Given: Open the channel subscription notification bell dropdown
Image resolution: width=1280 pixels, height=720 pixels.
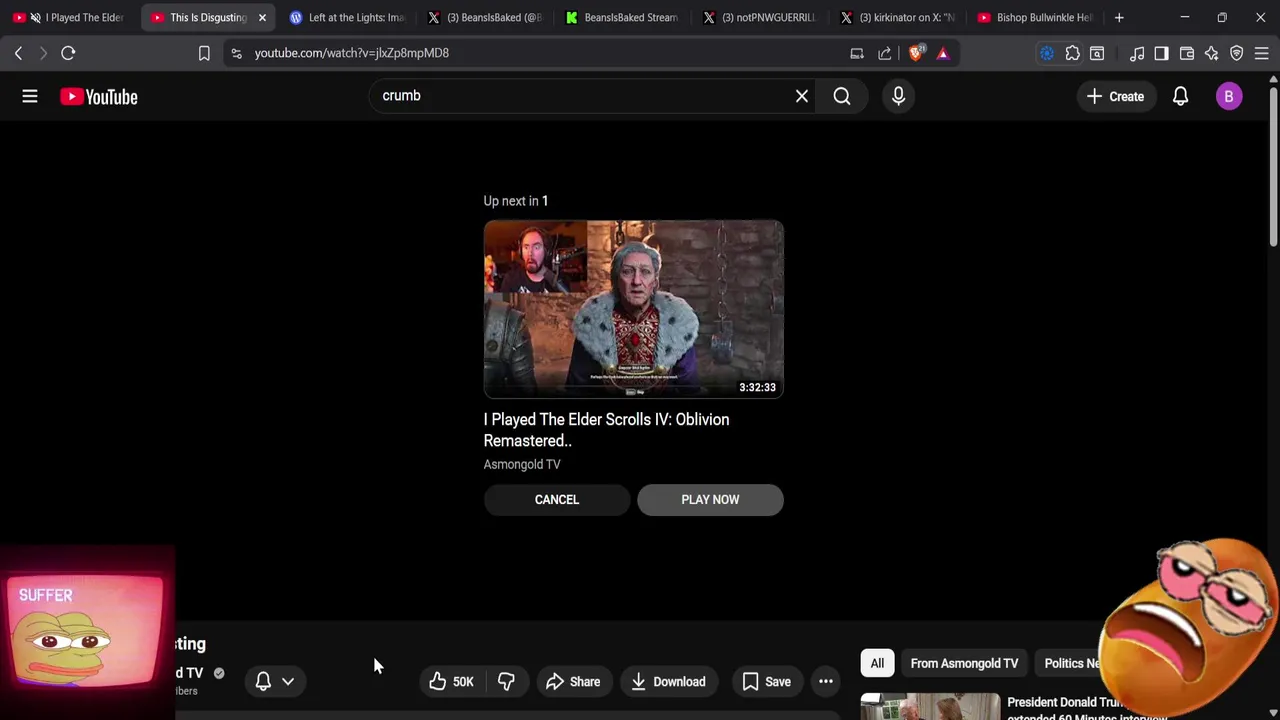Looking at the screenshot, I should 274,682.
